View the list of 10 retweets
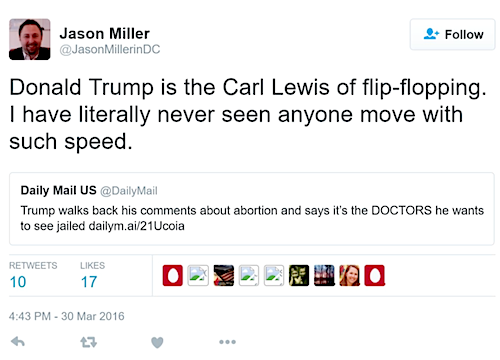 [33, 275]
